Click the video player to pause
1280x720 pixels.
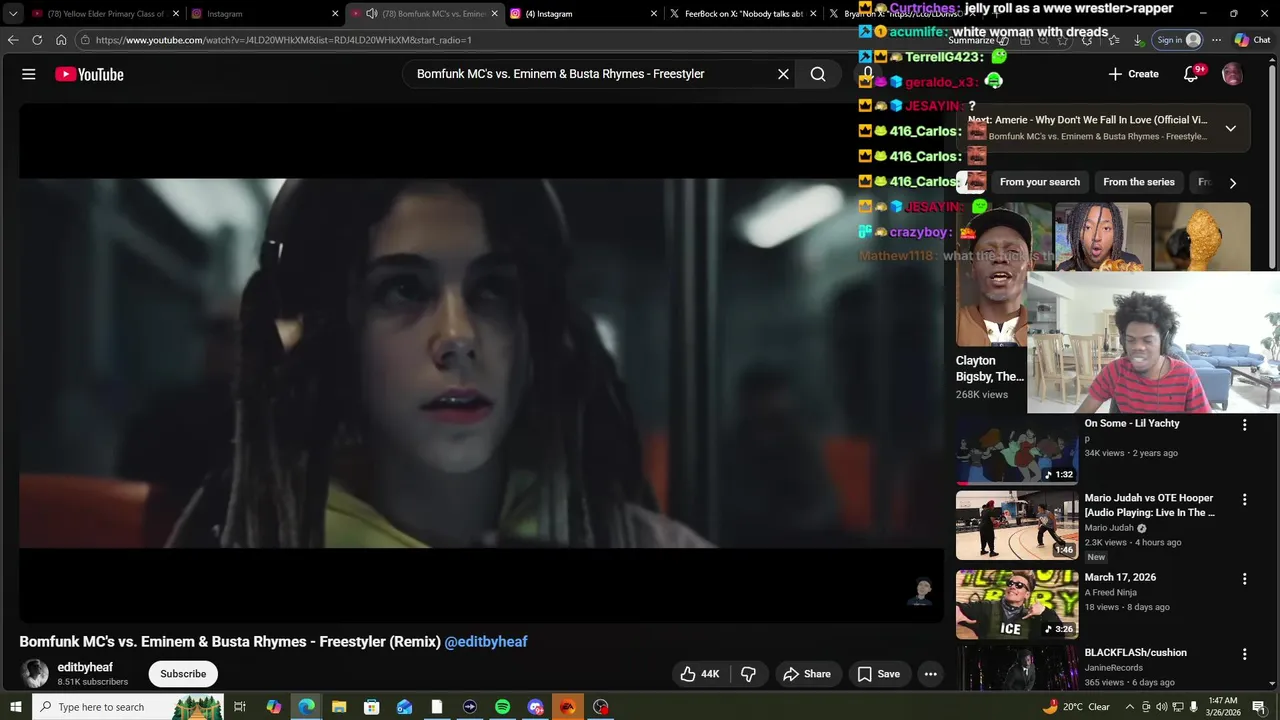[x=481, y=363]
